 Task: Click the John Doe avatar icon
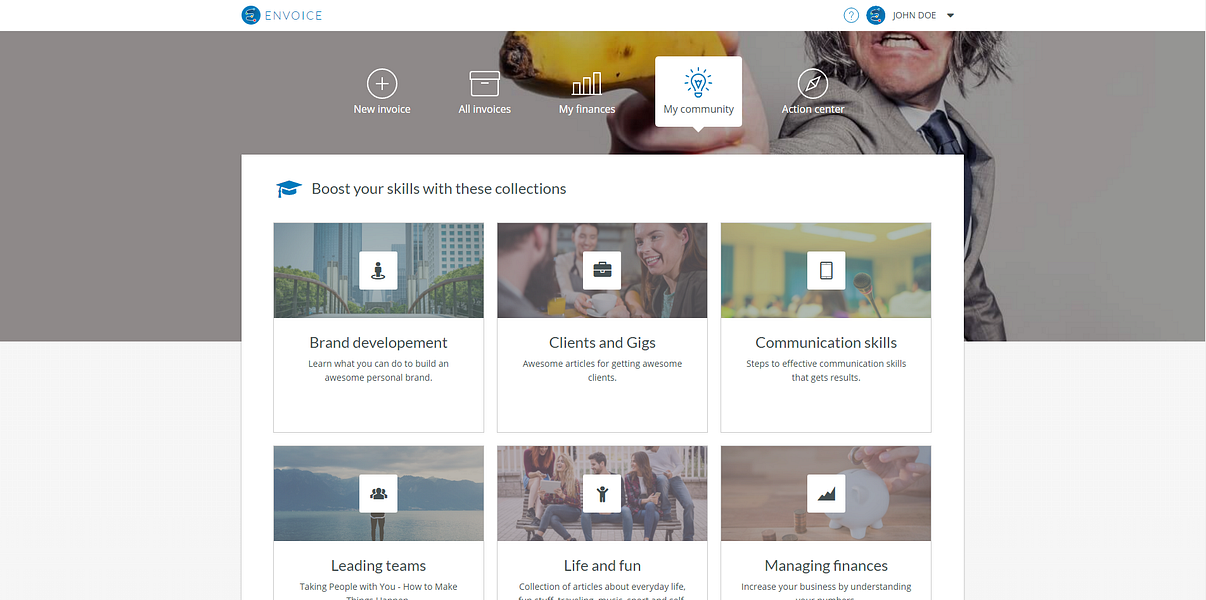pos(876,15)
